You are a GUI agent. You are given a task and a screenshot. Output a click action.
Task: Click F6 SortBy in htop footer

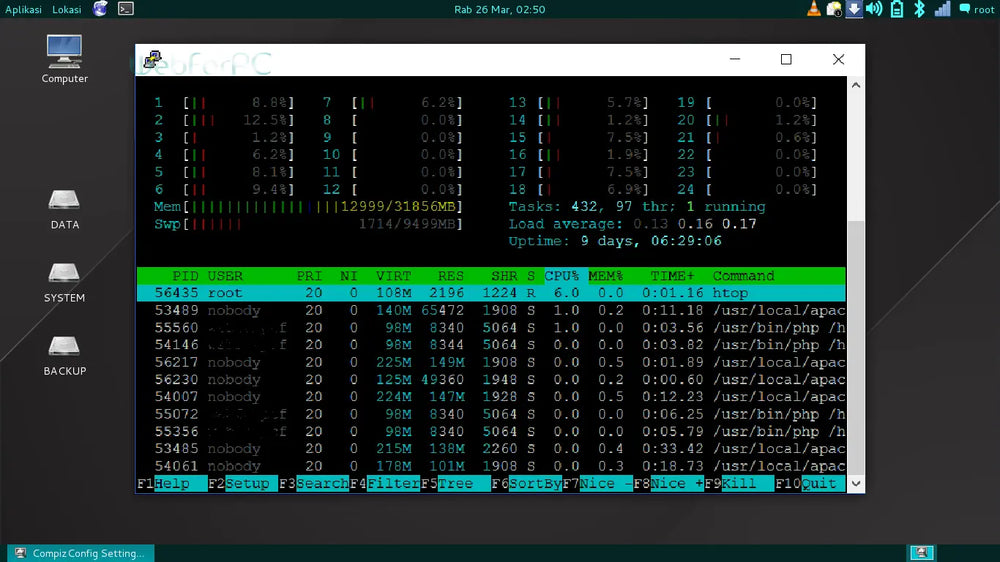526,484
